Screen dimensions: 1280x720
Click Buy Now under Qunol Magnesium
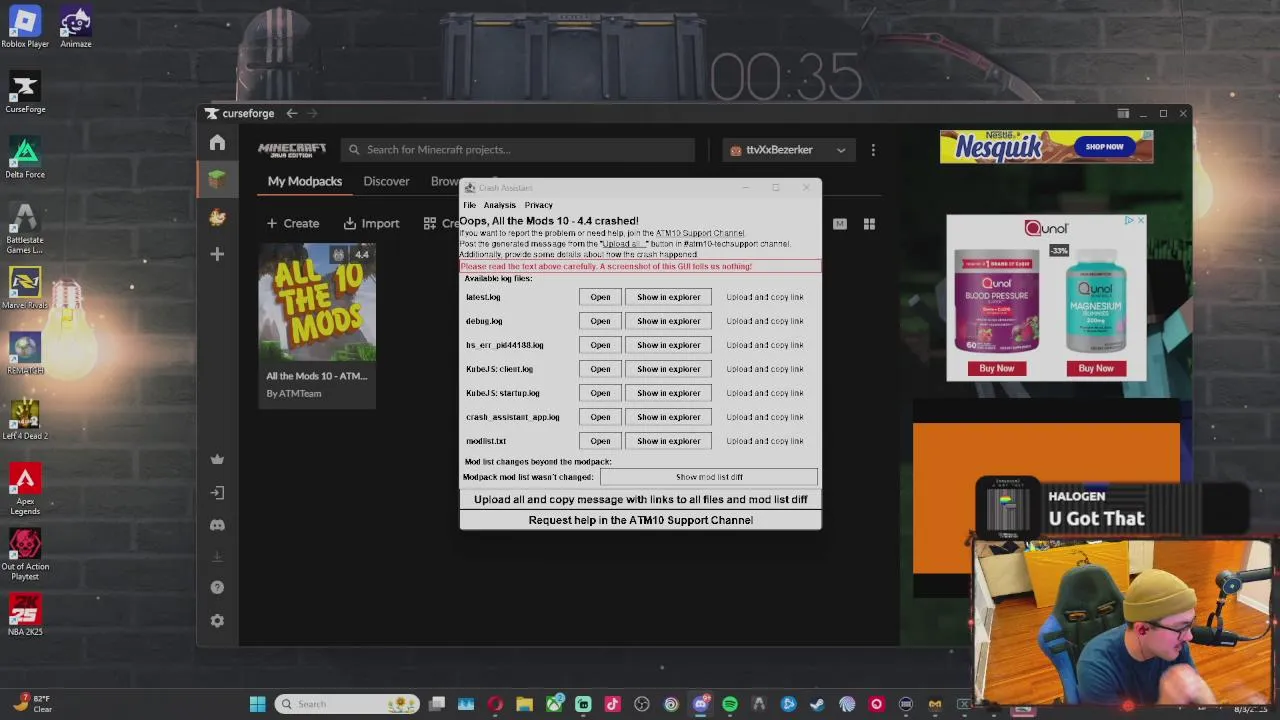1096,368
